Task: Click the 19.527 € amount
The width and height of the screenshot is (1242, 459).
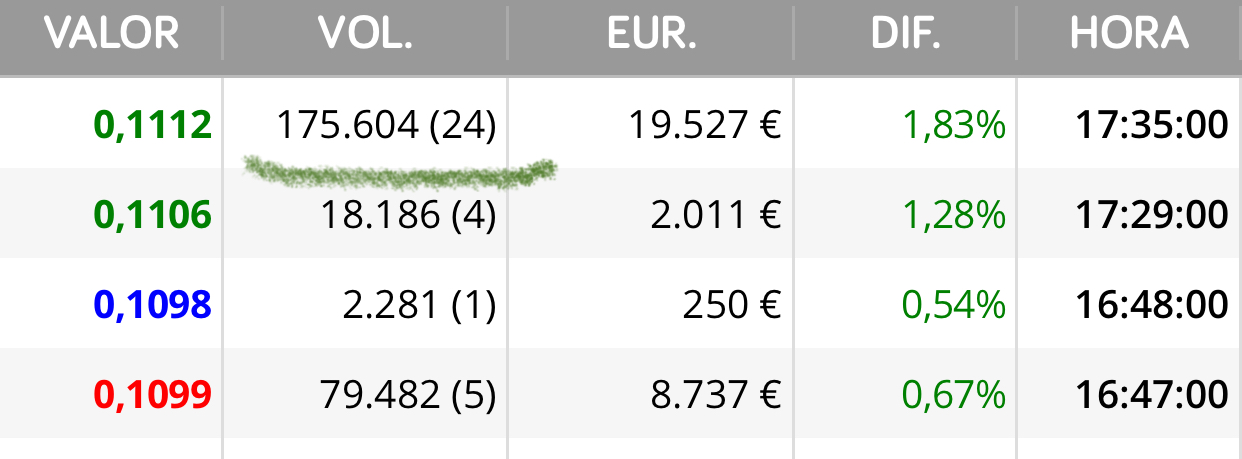Action: point(705,125)
